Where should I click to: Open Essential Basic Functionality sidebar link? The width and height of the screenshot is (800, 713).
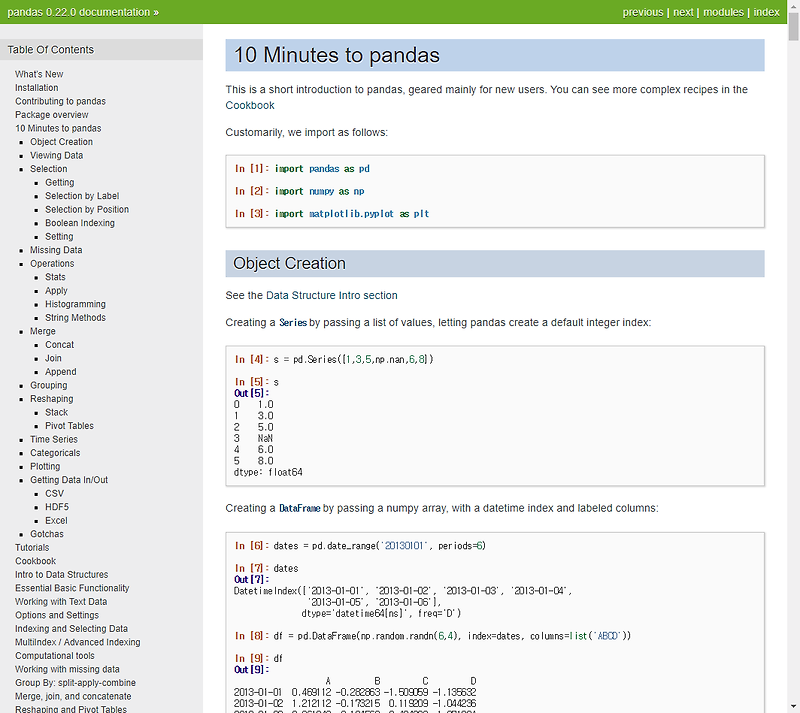pyautogui.click(x=72, y=588)
